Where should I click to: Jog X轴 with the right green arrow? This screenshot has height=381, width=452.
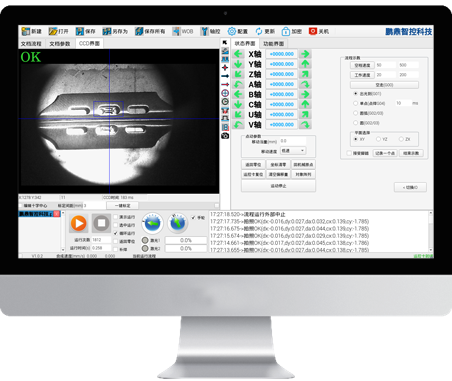(x=305, y=54)
